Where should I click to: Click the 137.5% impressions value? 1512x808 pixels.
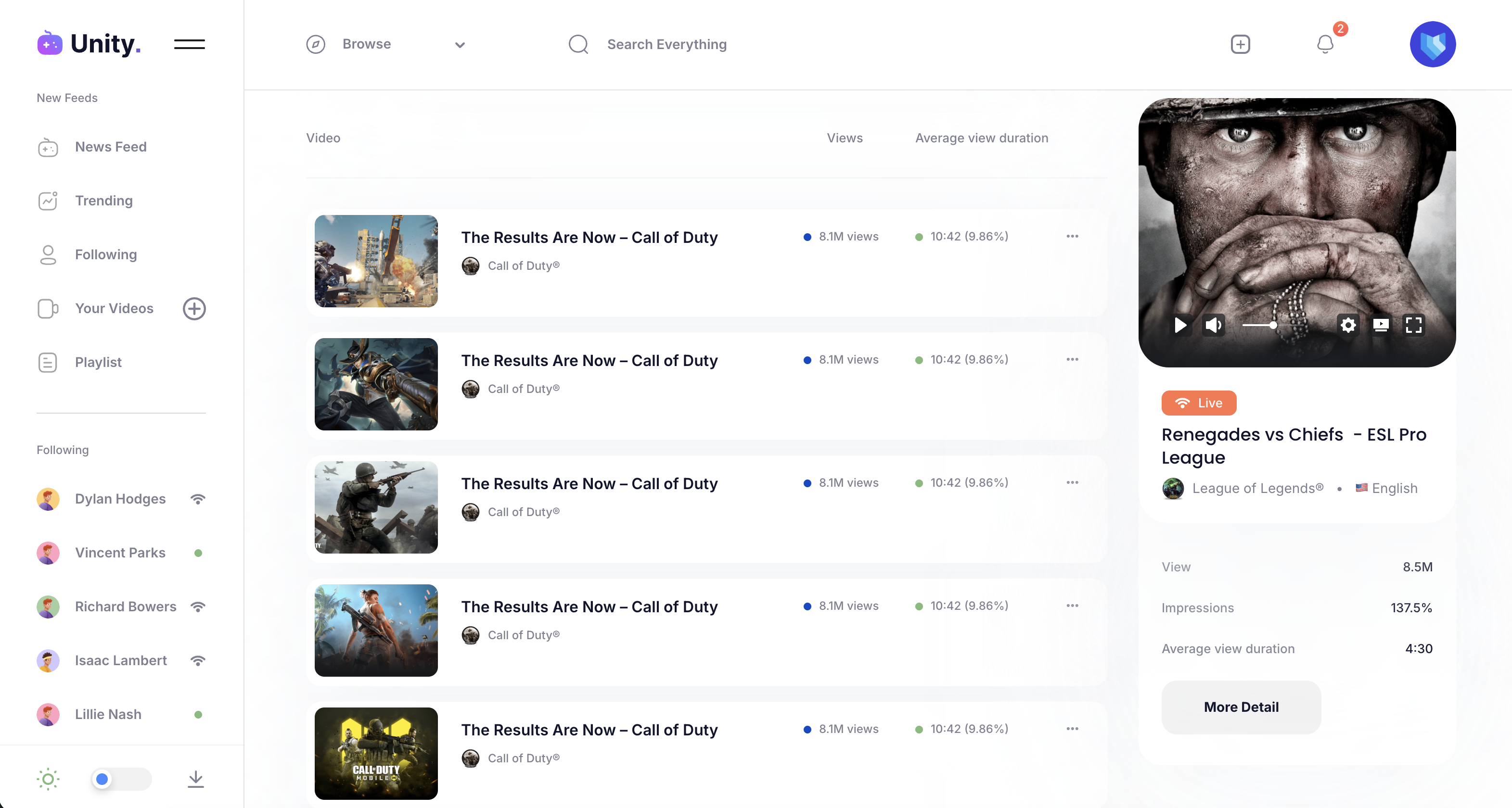[1411, 608]
